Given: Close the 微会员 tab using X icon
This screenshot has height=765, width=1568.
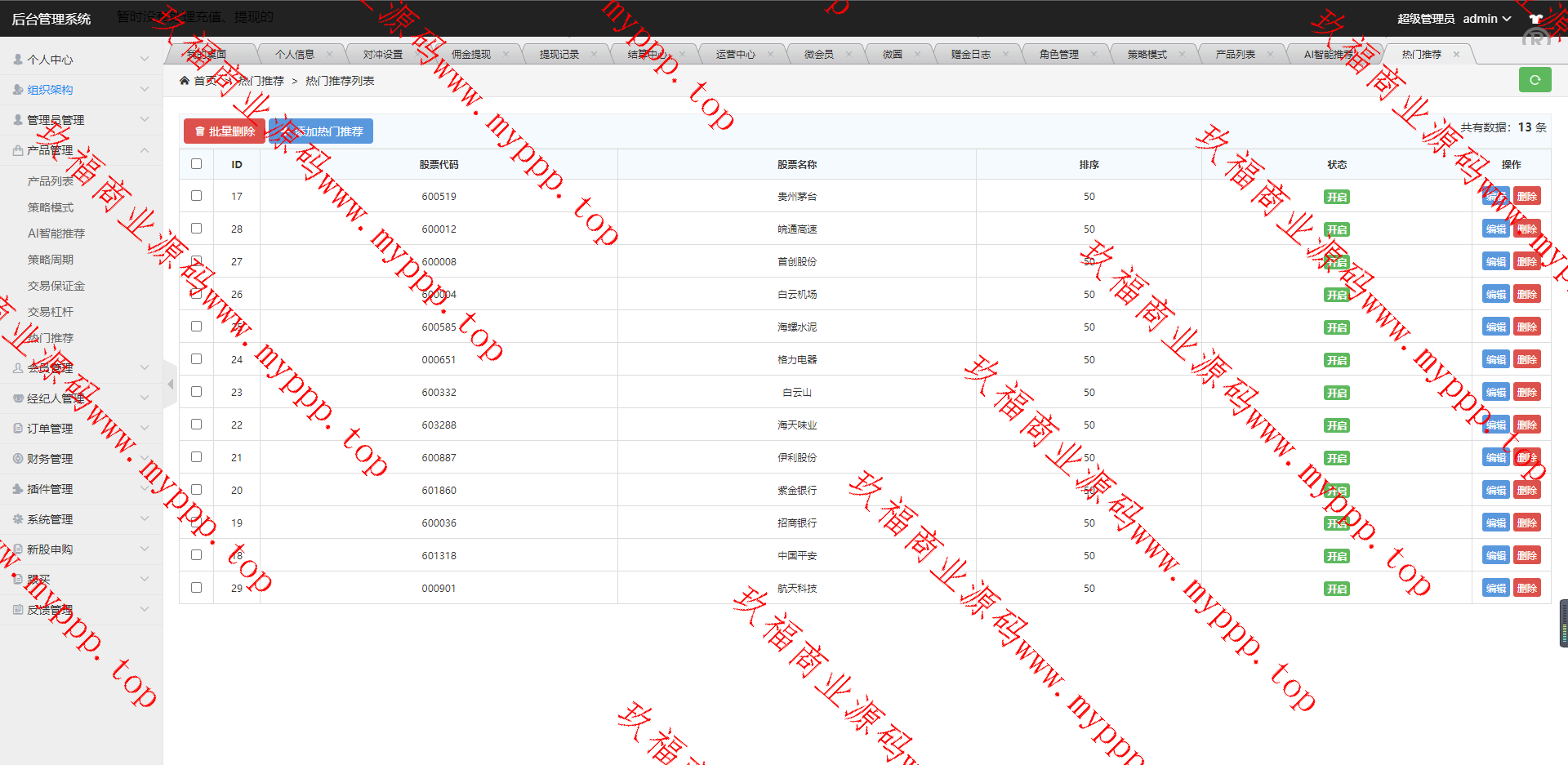Looking at the screenshot, I should click(x=849, y=55).
